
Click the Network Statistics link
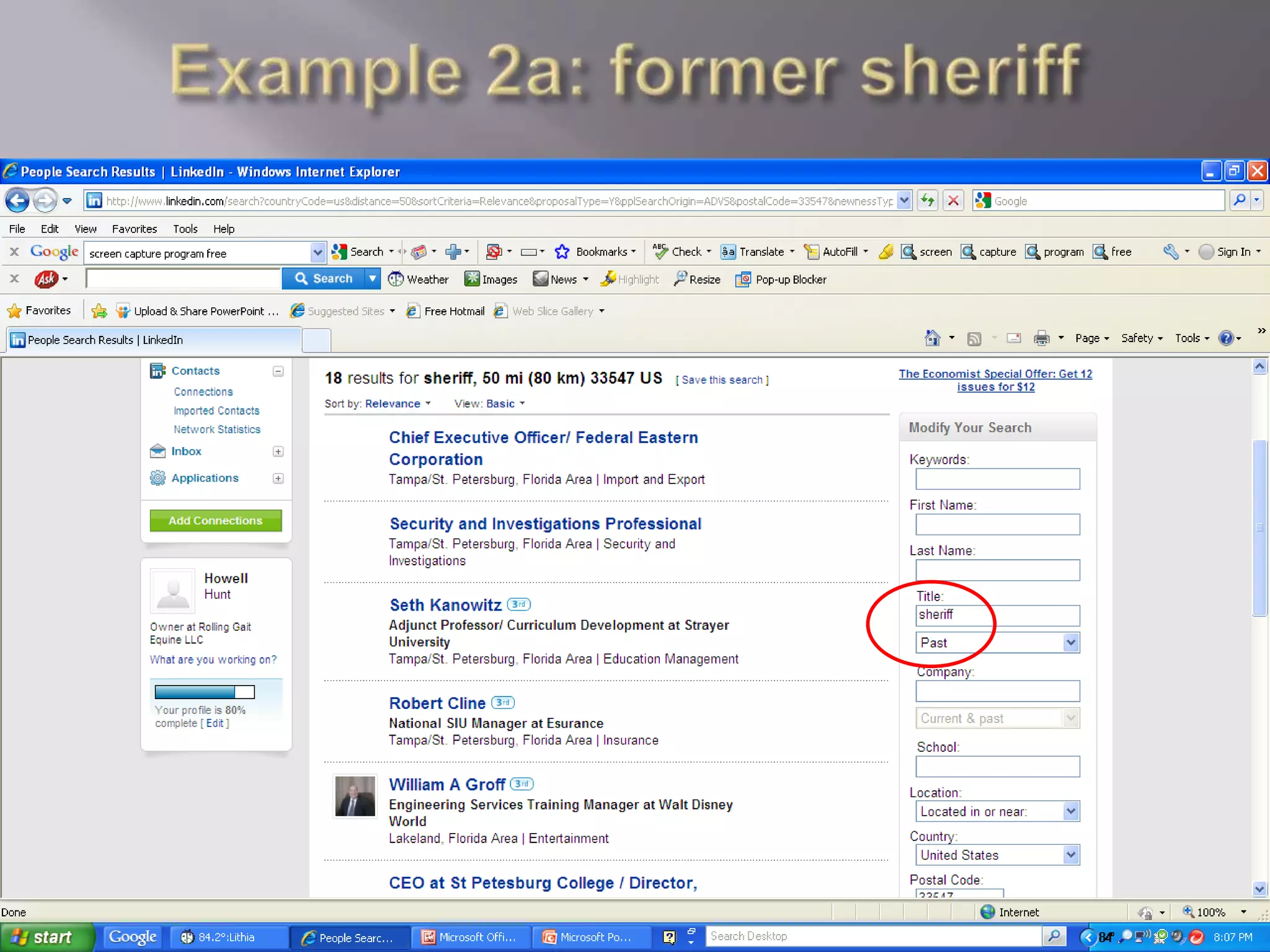217,430
